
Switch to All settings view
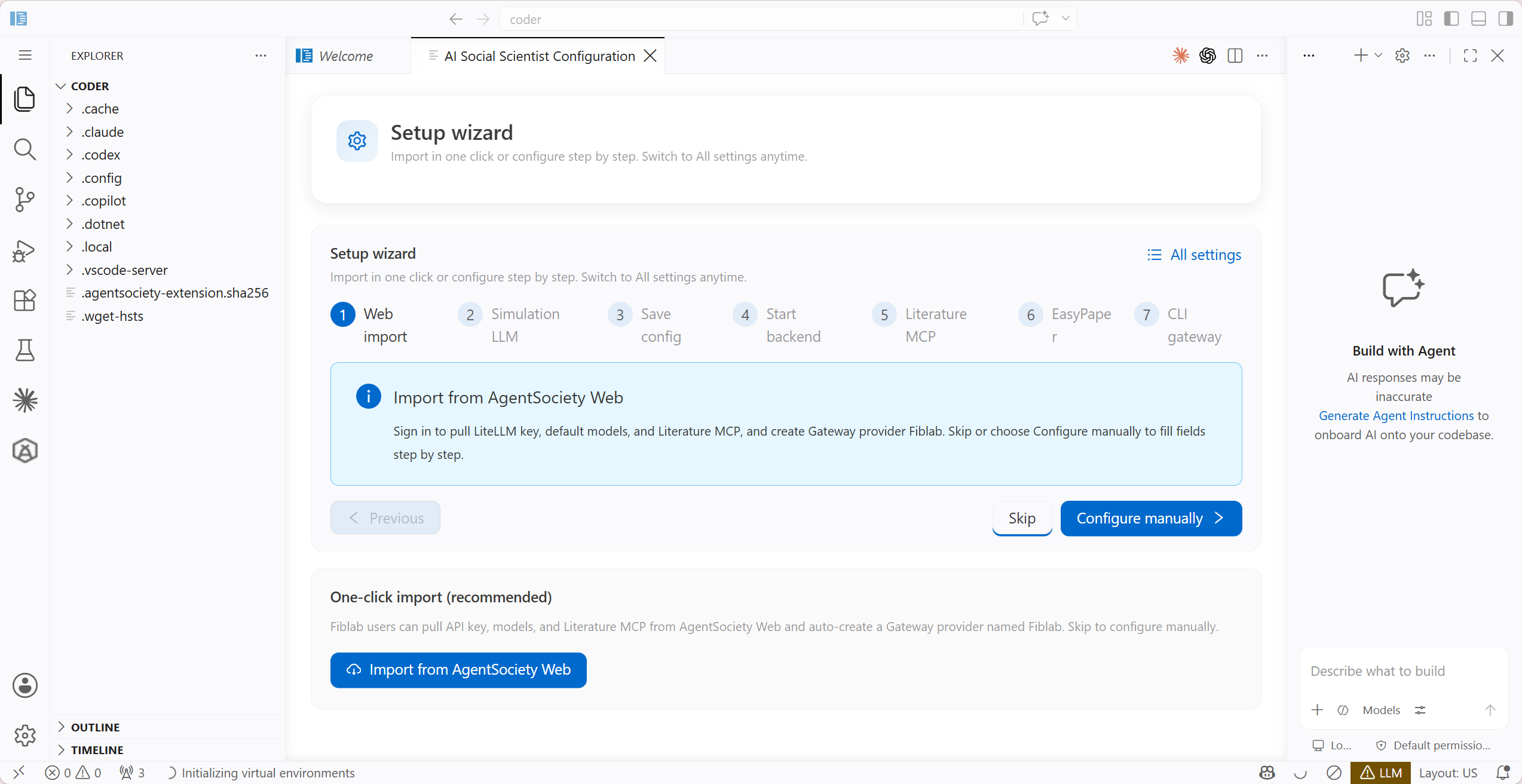pos(1195,255)
